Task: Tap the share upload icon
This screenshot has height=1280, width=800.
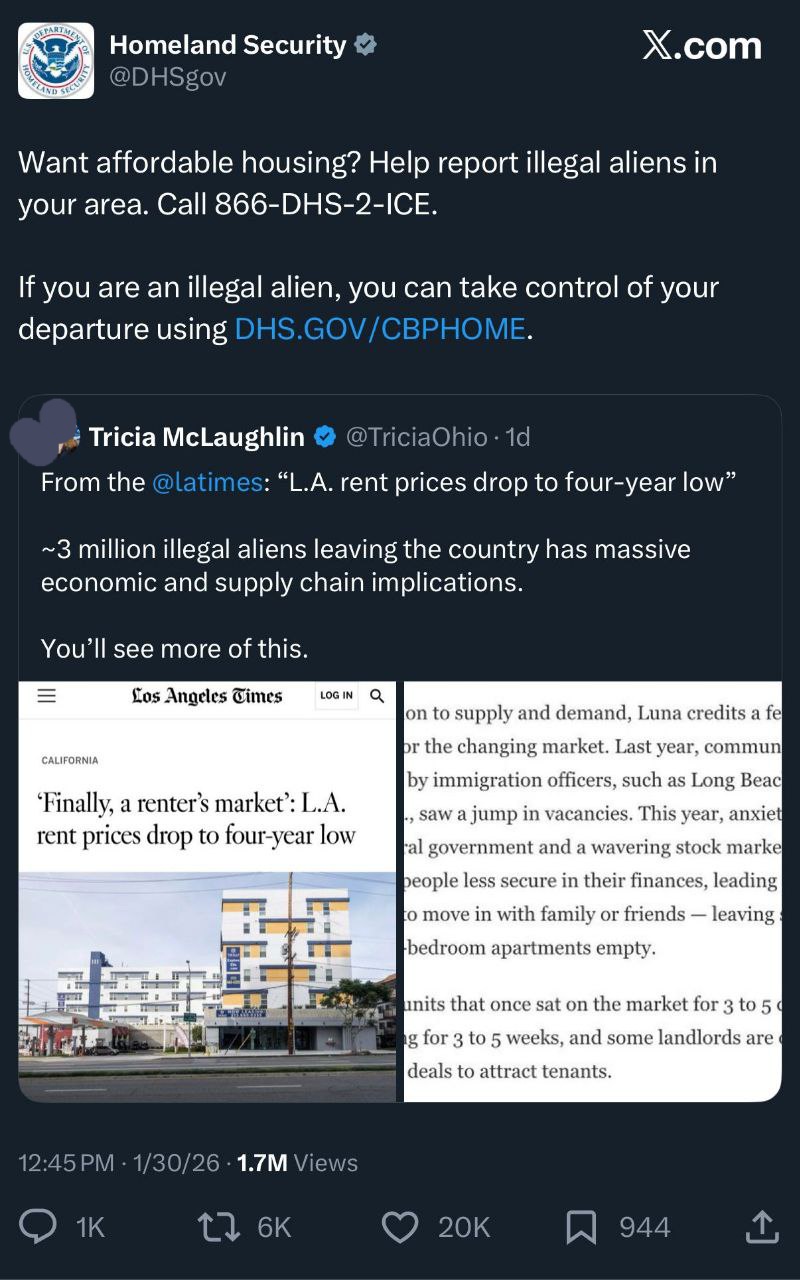Action: [761, 1226]
